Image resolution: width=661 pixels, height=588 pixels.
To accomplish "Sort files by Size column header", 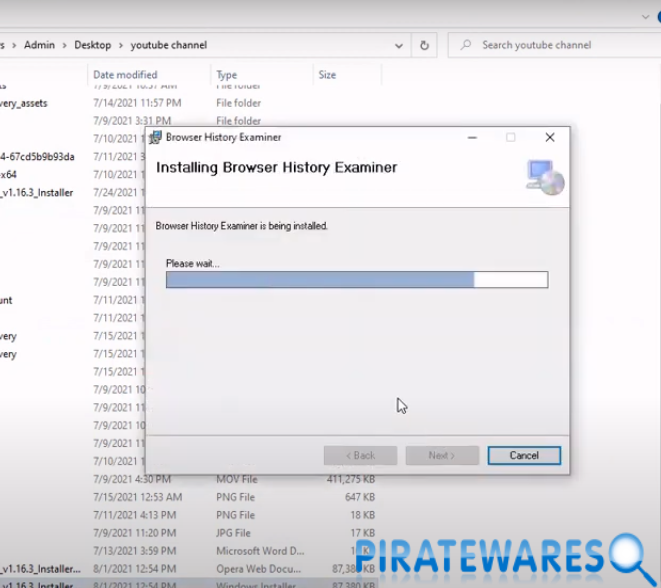I will click(327, 75).
